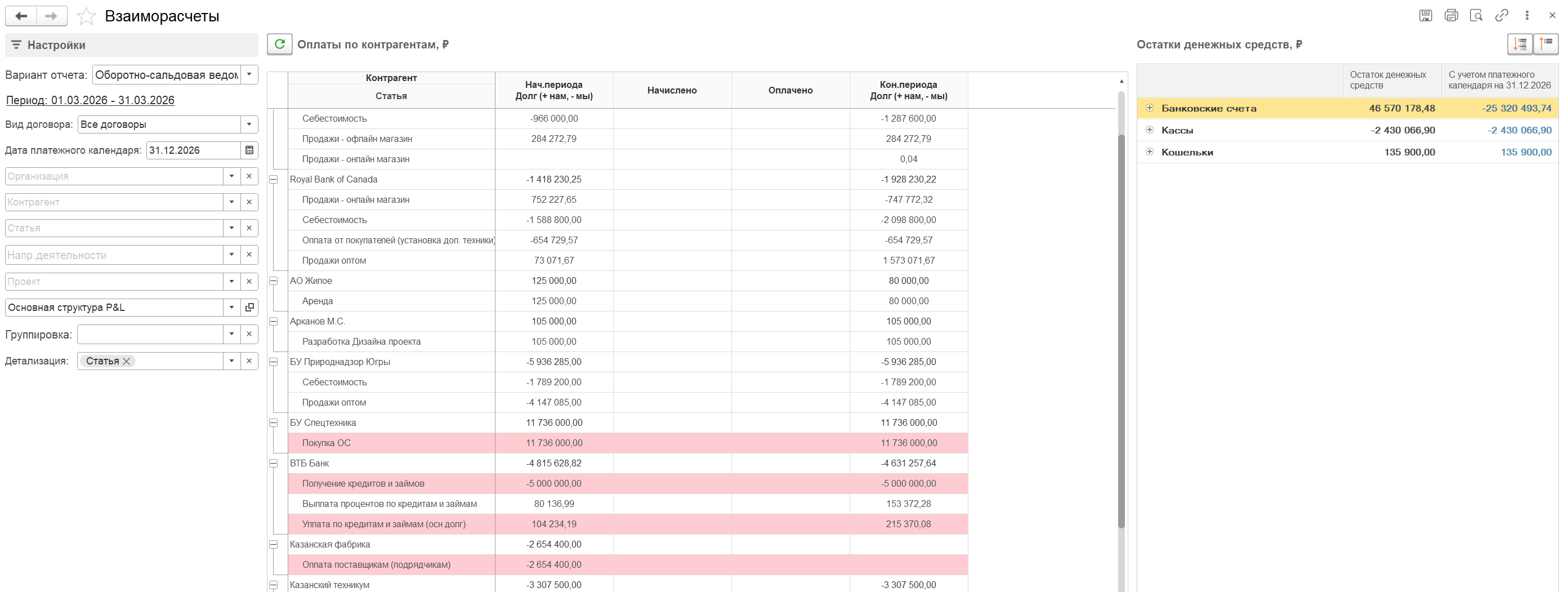Expand the Кошельки row

(1149, 152)
